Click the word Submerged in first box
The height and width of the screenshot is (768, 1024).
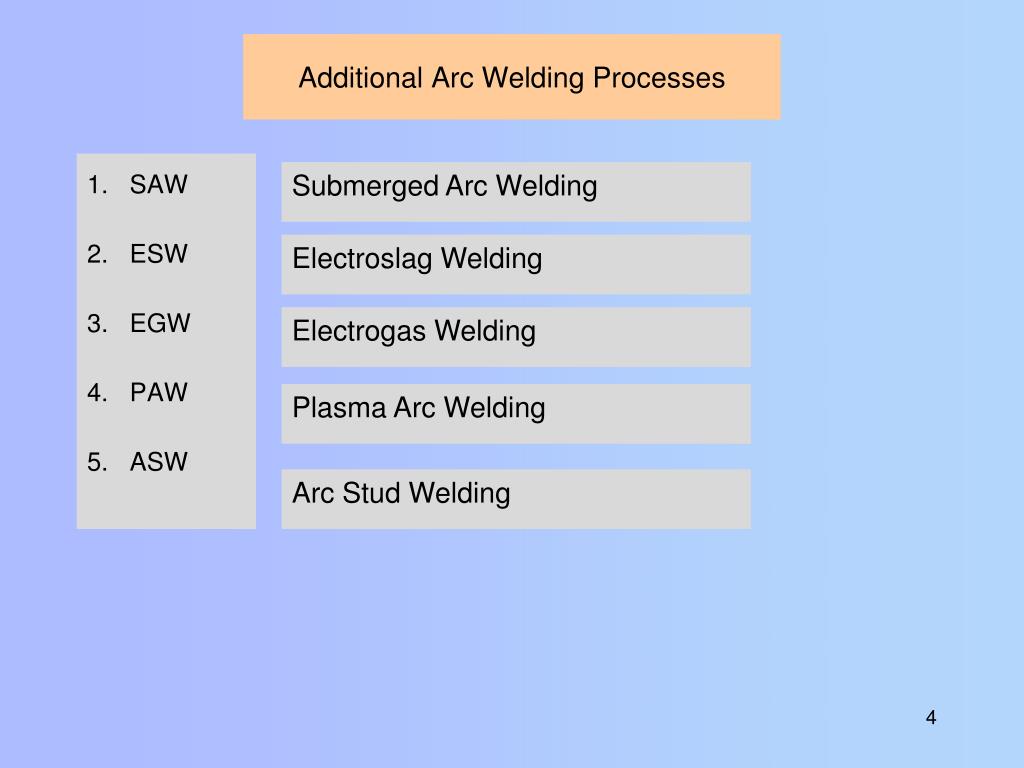coord(365,186)
